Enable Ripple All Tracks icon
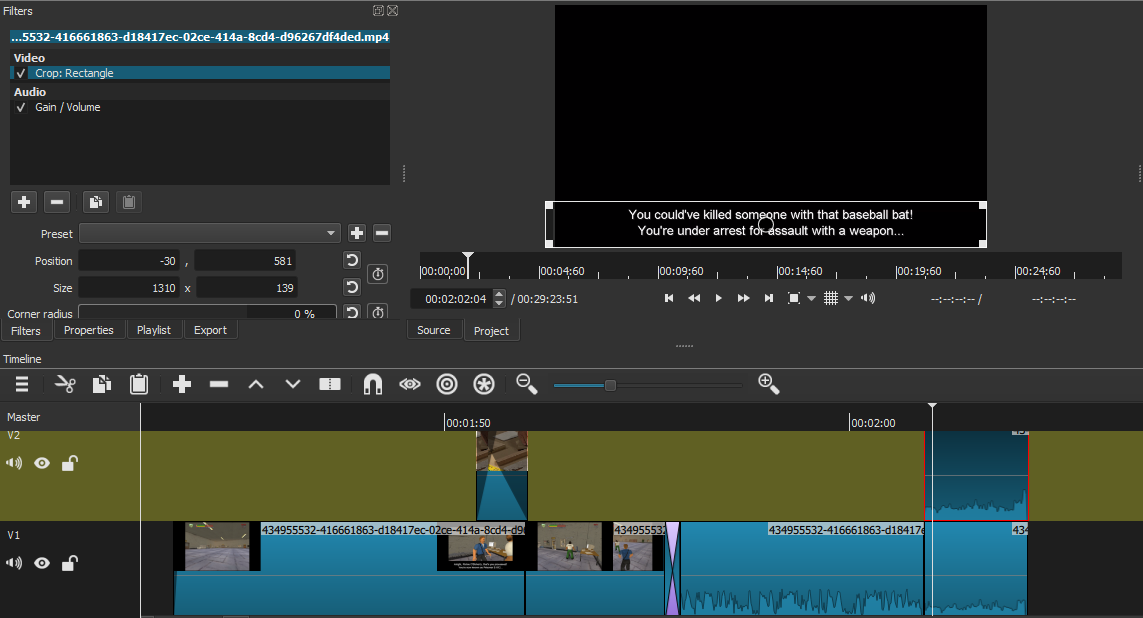The width and height of the screenshot is (1143, 618). point(484,384)
